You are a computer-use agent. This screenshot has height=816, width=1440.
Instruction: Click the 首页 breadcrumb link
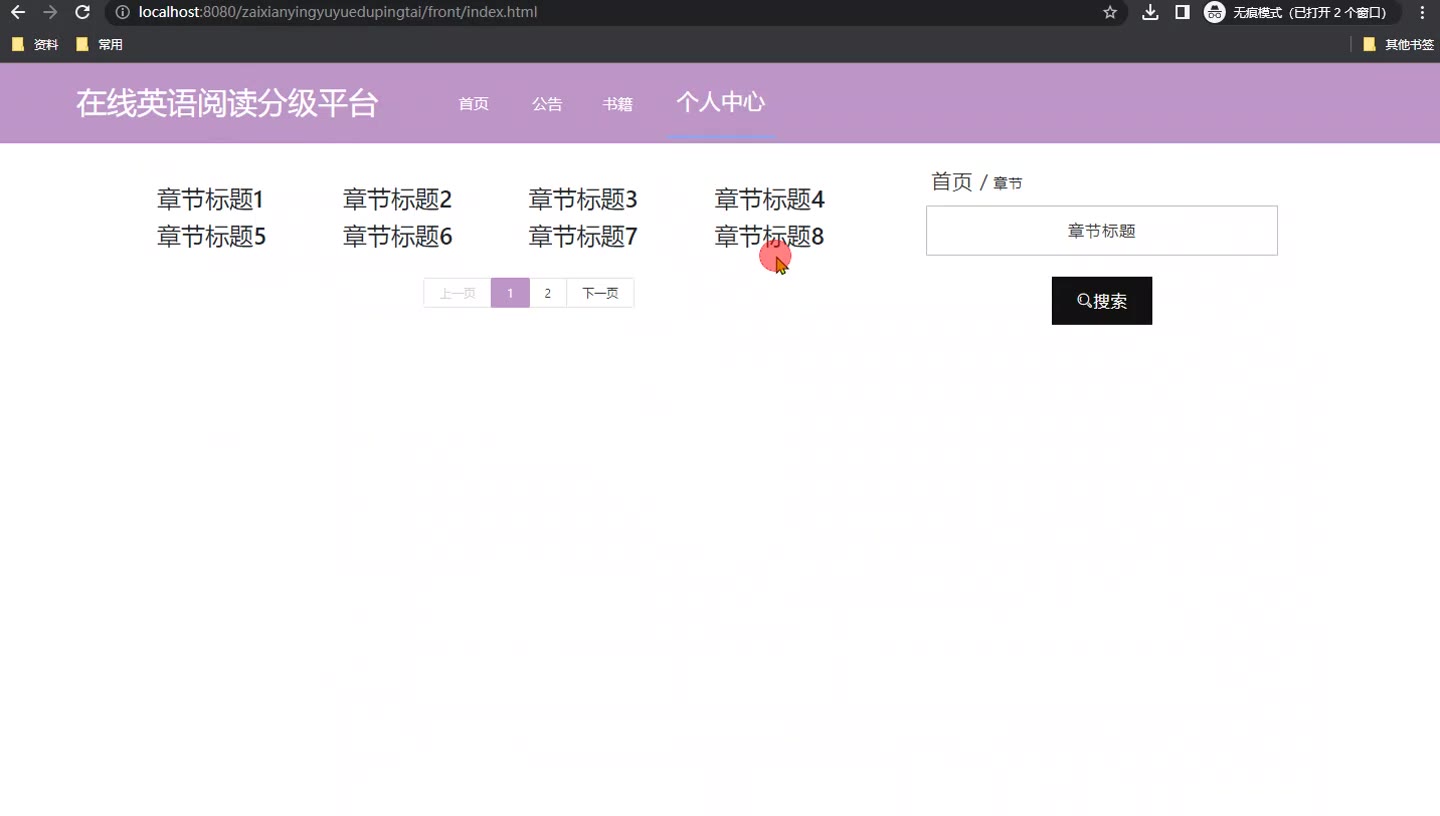tap(951, 182)
